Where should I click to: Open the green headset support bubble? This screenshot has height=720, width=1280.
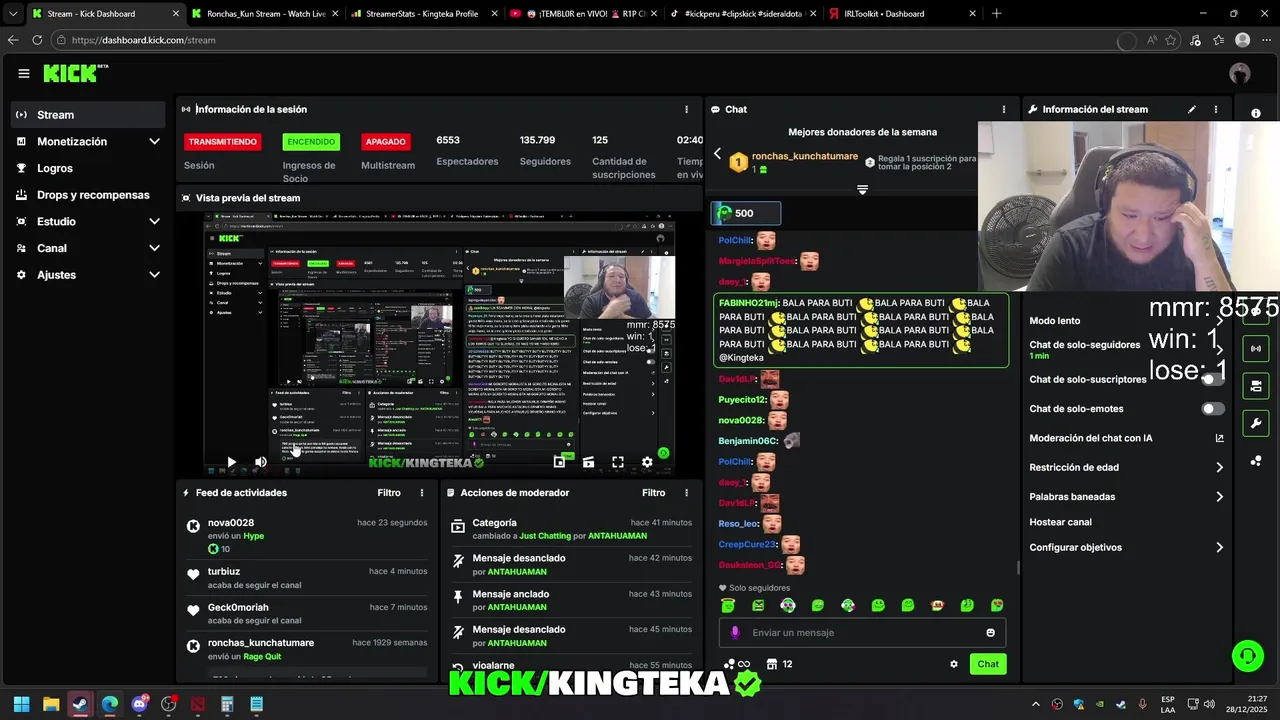[x=1248, y=656]
